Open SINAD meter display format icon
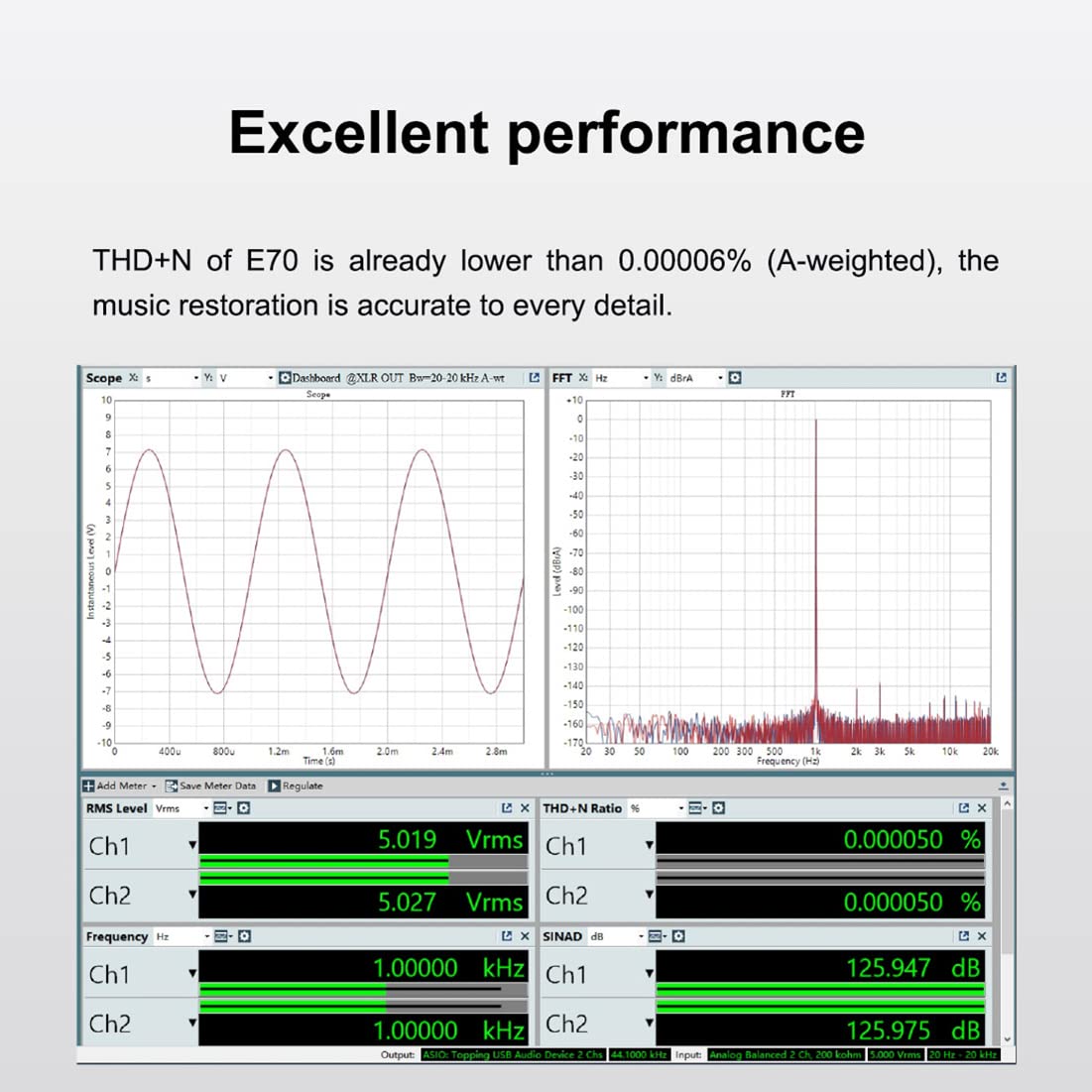Image resolution: width=1092 pixels, height=1092 pixels. [x=657, y=936]
